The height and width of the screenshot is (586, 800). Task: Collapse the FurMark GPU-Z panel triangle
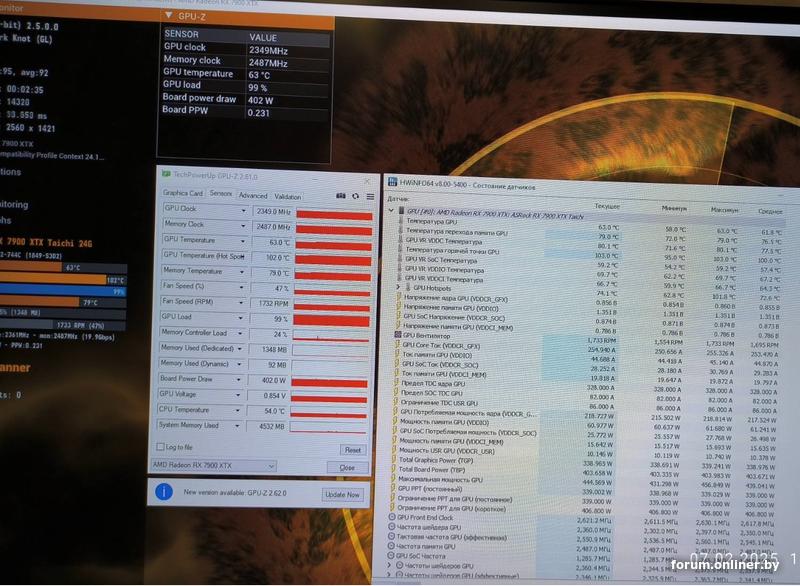pos(169,16)
